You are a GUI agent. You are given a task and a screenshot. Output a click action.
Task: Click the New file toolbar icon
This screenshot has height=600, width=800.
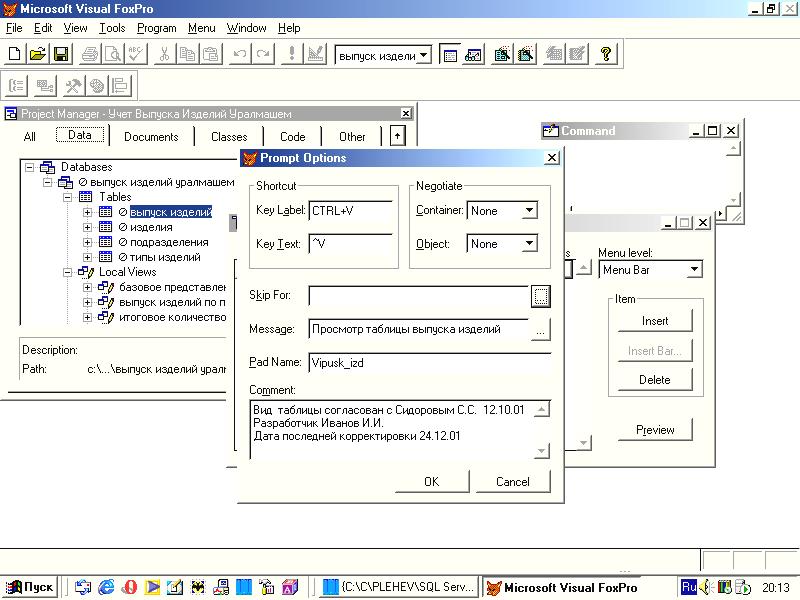coord(15,54)
